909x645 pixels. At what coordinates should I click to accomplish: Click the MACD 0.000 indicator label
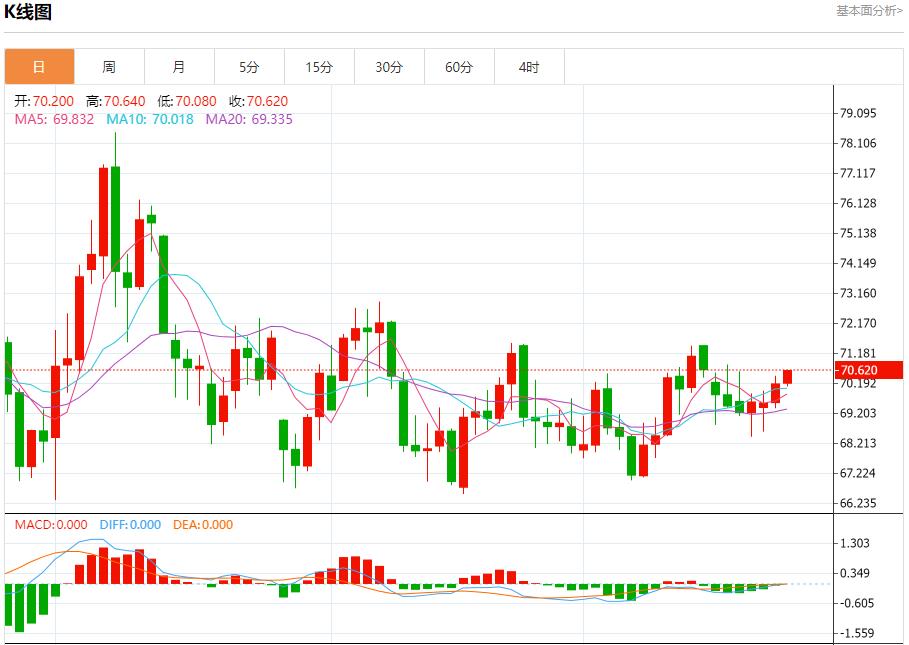click(x=50, y=525)
